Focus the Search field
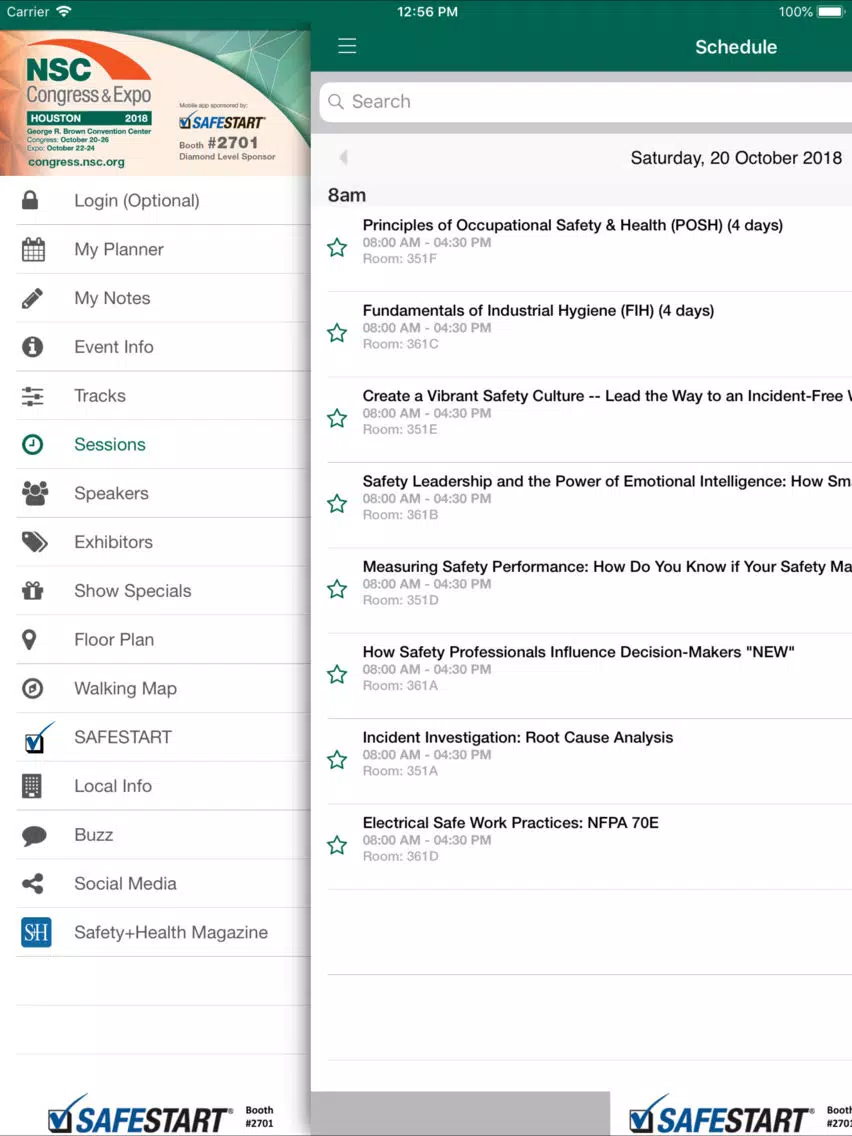Screen dimensions: 852x1136 (585, 101)
